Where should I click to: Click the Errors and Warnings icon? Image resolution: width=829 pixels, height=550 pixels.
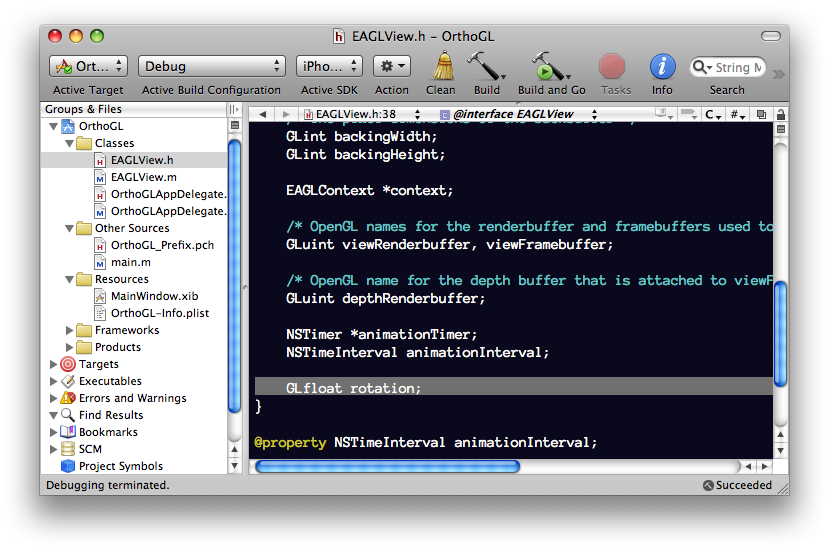[68, 398]
